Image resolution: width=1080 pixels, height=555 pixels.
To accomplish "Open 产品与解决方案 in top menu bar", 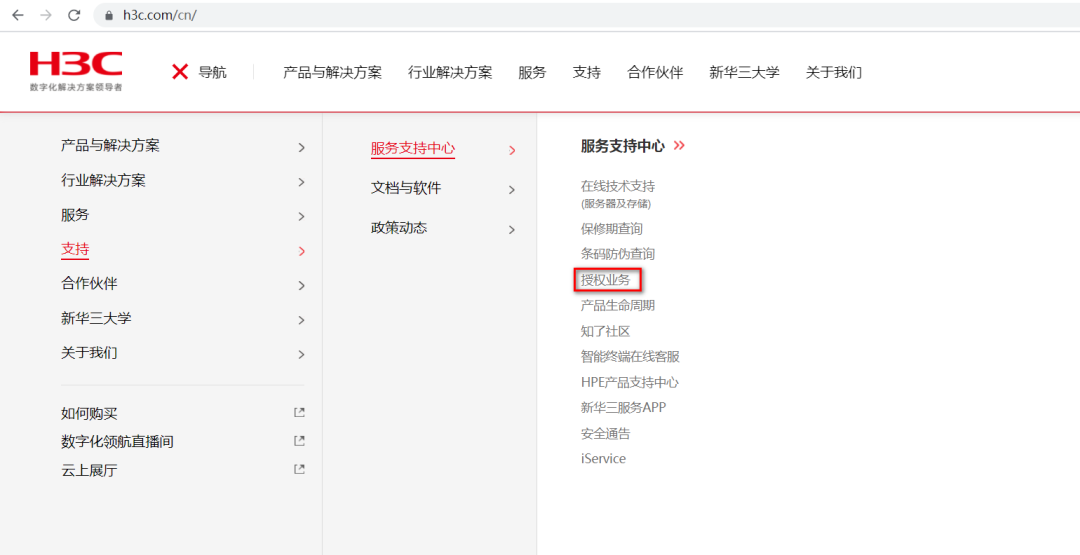I will (332, 72).
